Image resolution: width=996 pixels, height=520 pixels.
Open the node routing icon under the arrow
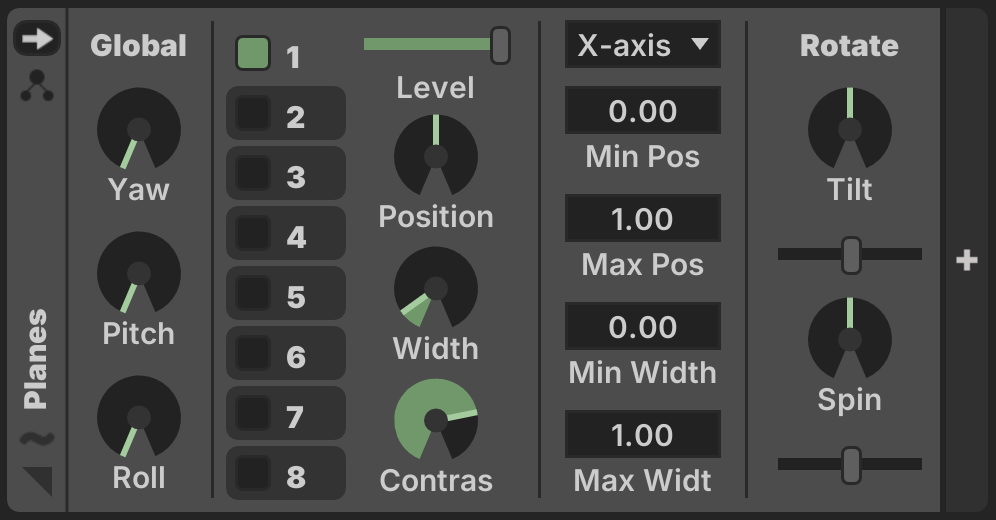(x=37, y=86)
